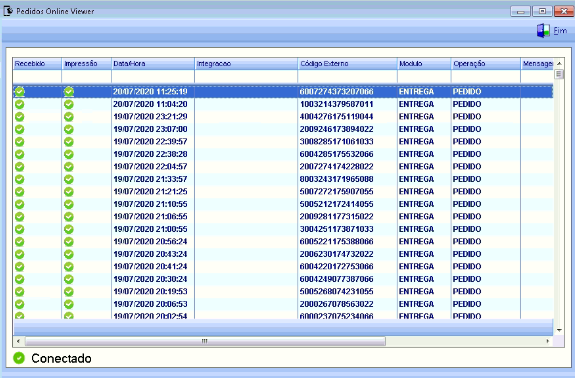Click Impressão check icon for 20/07/2020 11:04:20
Viewport: 575px width, 378px height.
(x=69, y=104)
